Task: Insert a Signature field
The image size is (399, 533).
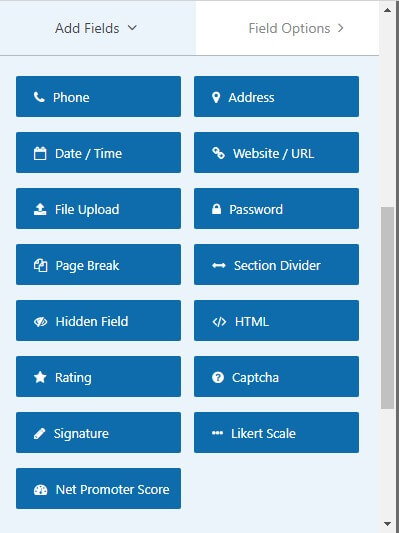Action: pyautogui.click(x=98, y=432)
